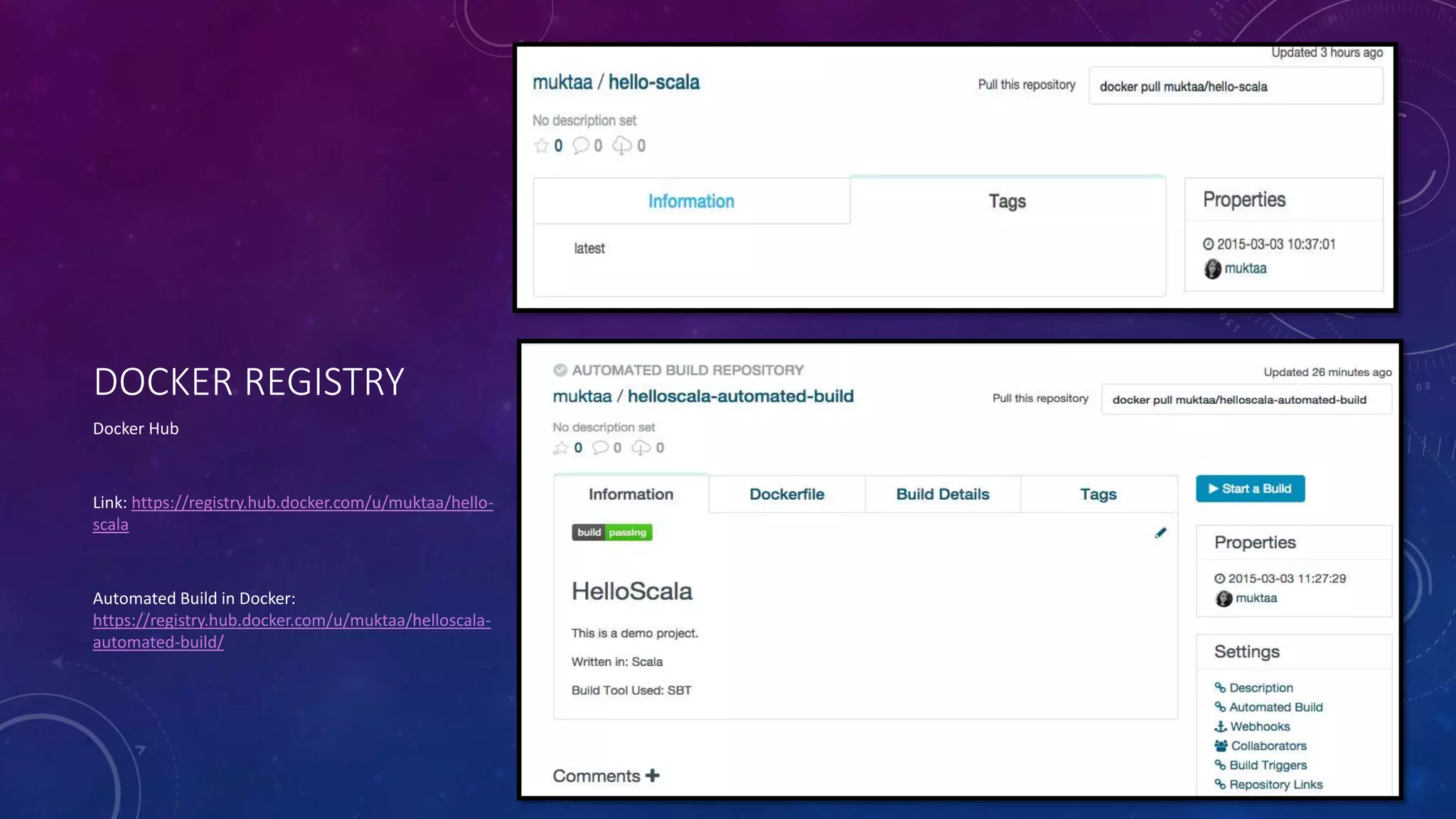
Task: Open Description settings link
Action: tap(1261, 687)
